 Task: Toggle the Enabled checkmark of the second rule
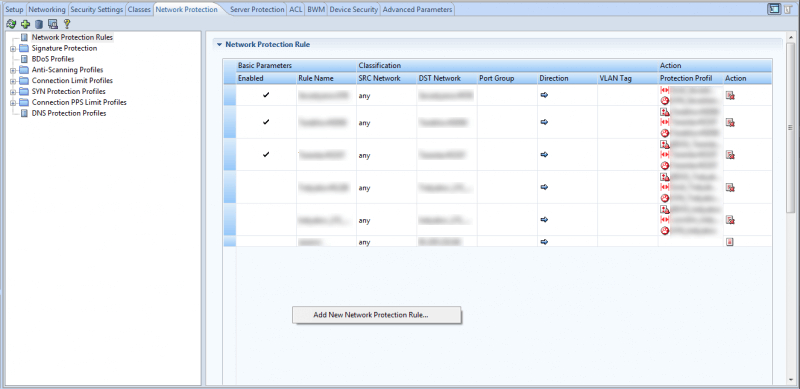[266, 122]
